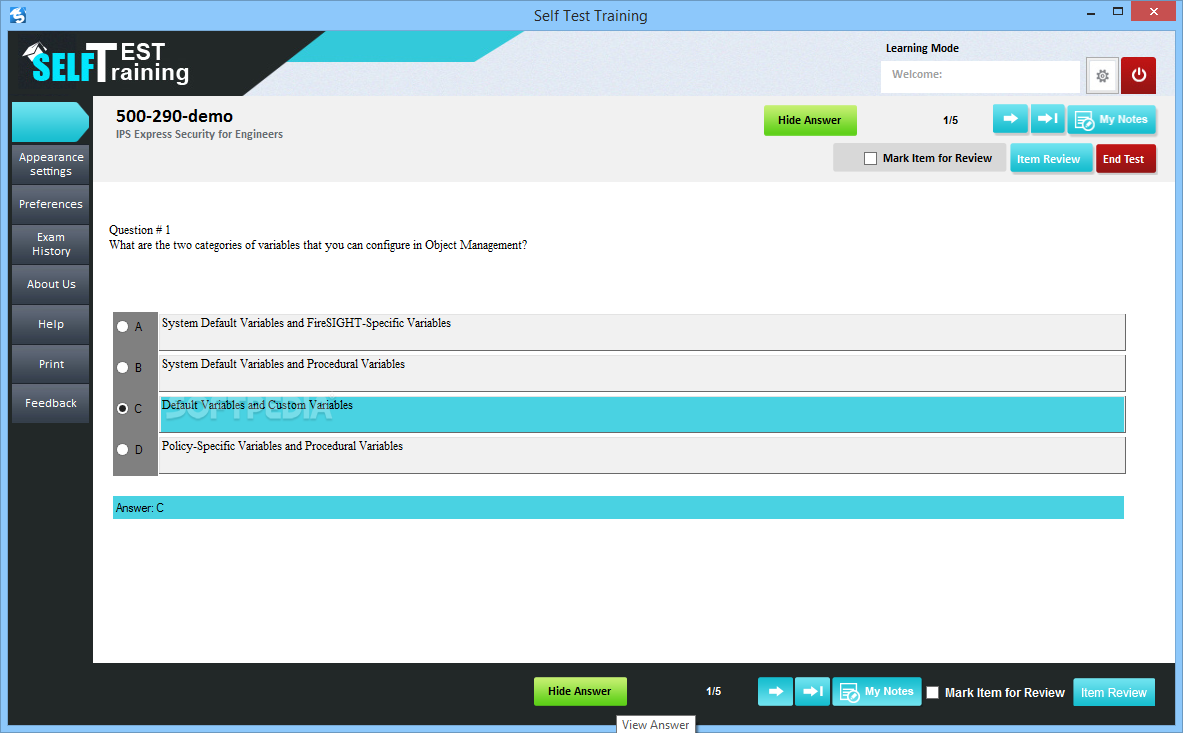Click answer text 'System Default Variables and Procedural Variables'
1183x733 pixels.
[283, 363]
